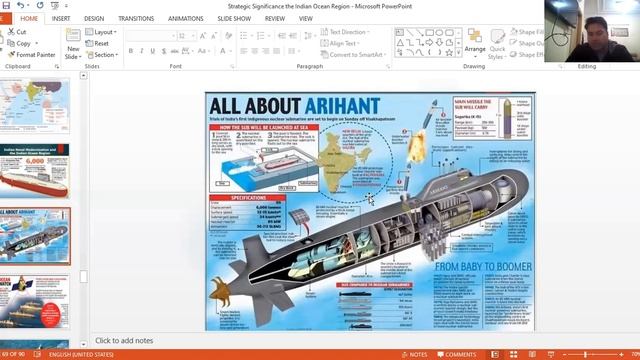The image size is (640, 360).
Task: Switch to Slide Sorter view icon
Action: (x=513, y=354)
